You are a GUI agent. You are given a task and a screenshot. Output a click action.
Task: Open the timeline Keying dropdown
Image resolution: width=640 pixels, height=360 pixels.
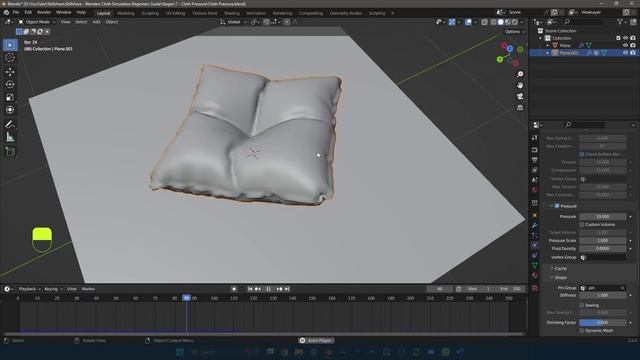coord(53,289)
